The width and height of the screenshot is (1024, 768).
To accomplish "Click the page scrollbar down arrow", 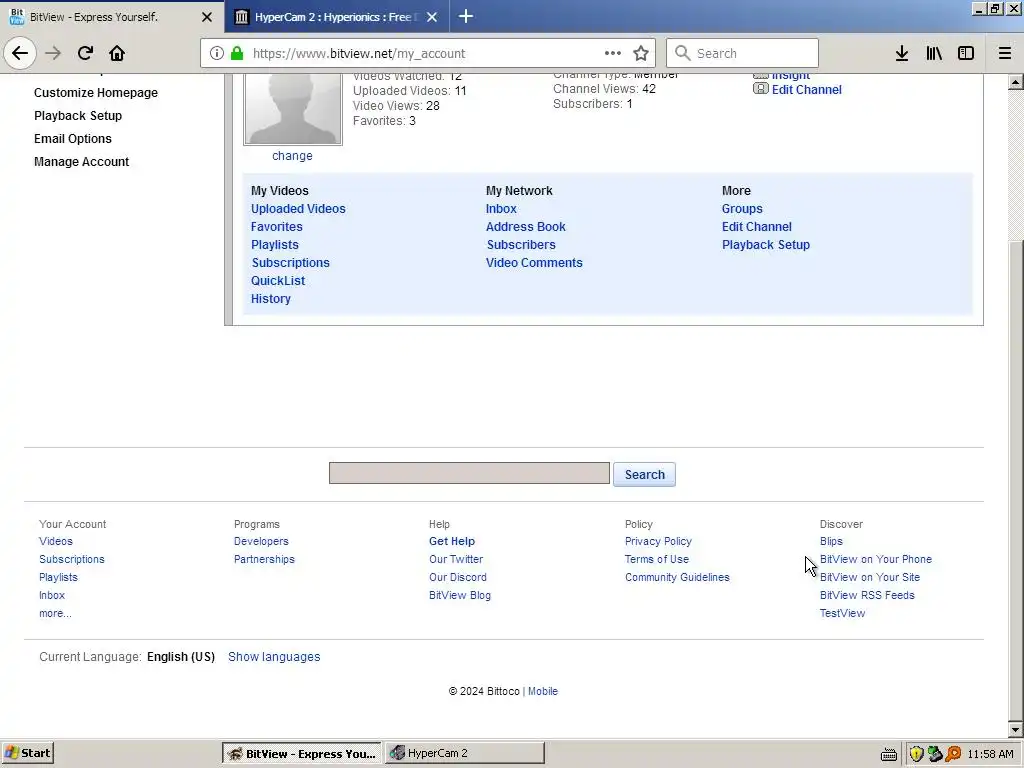I will click(x=1015, y=729).
